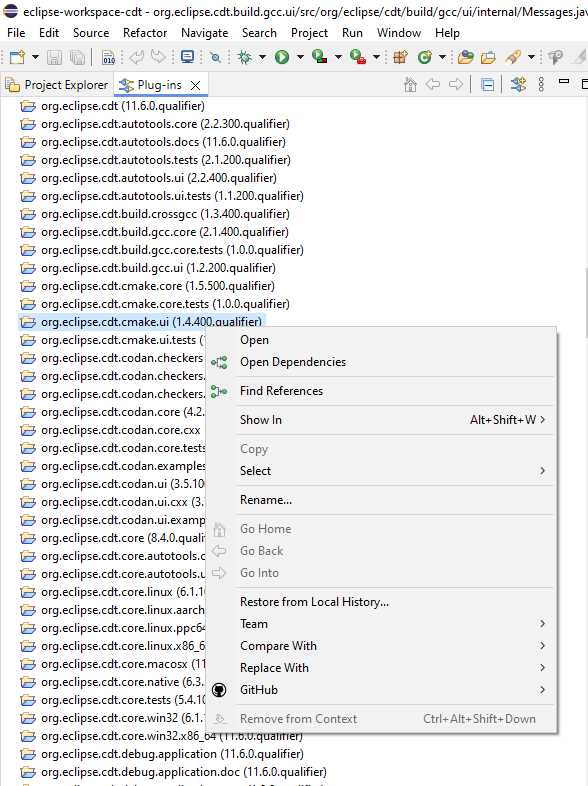Select org.eclipse.cdt.build.gcc.ui plug-in entry
588x786 pixels.
click(158, 268)
